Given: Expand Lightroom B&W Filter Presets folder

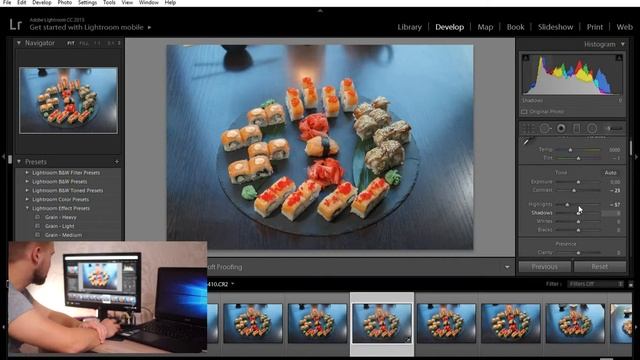Looking at the screenshot, I should 27,173.
